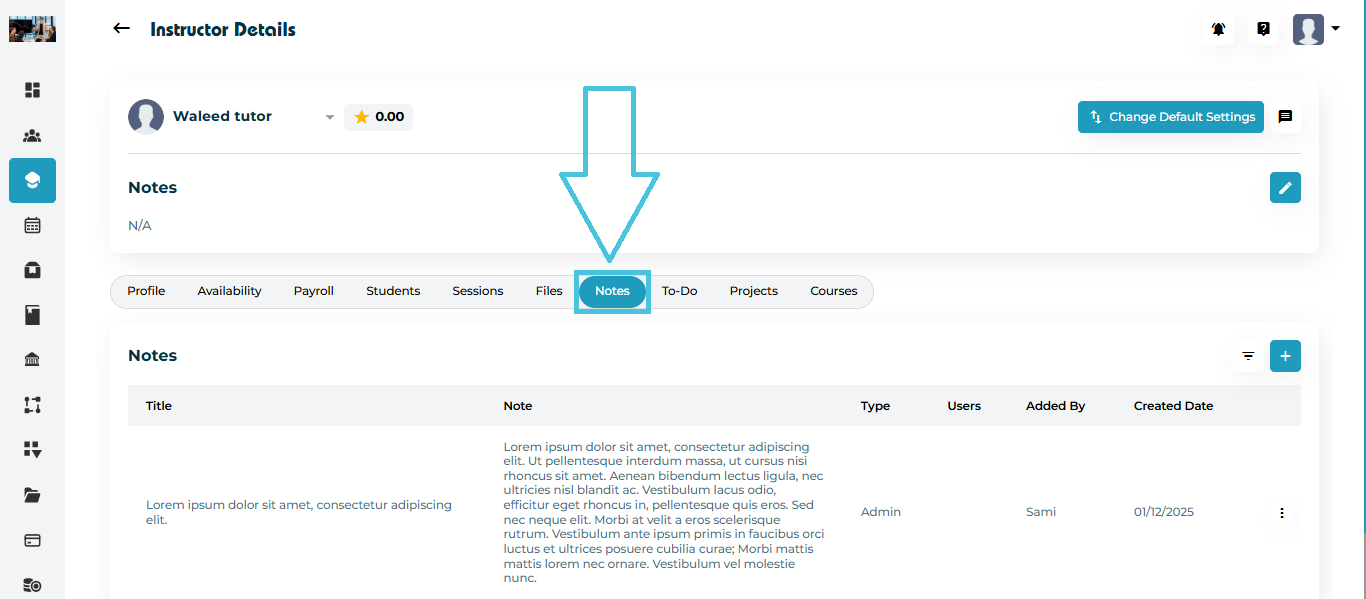Go back using the left arrow
Viewport: 1366px width, 599px height.
pyautogui.click(x=122, y=29)
